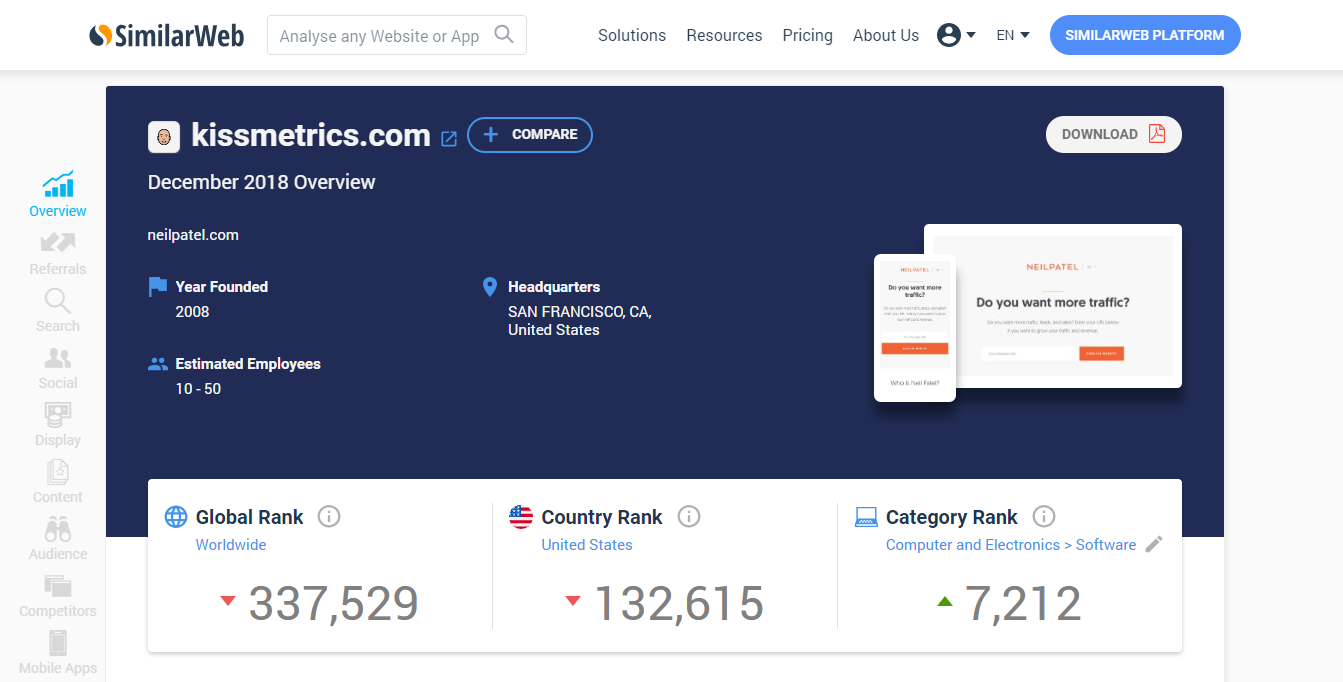
Task: Open the Resources menu
Action: pyautogui.click(x=724, y=35)
